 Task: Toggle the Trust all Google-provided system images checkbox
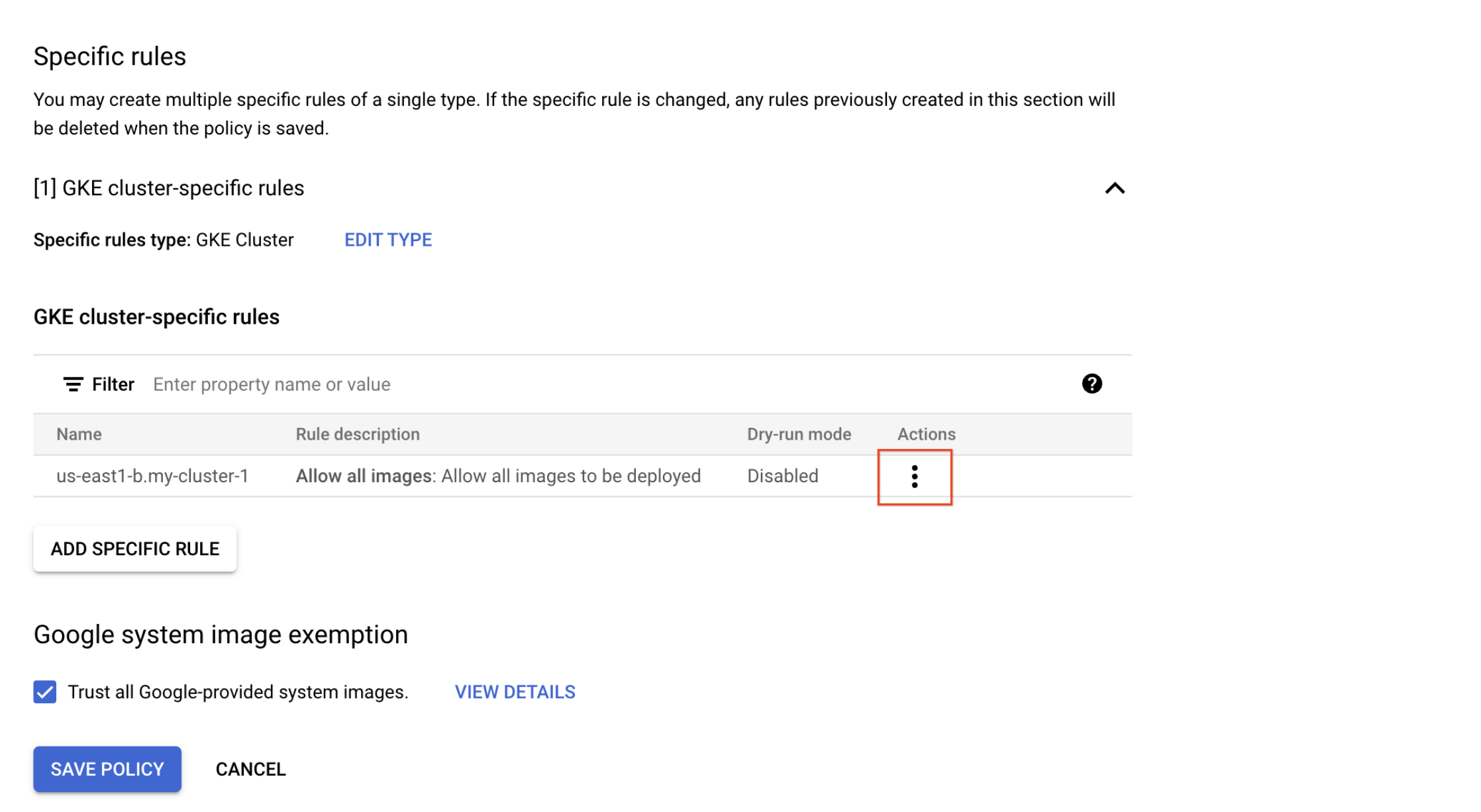[x=45, y=692]
